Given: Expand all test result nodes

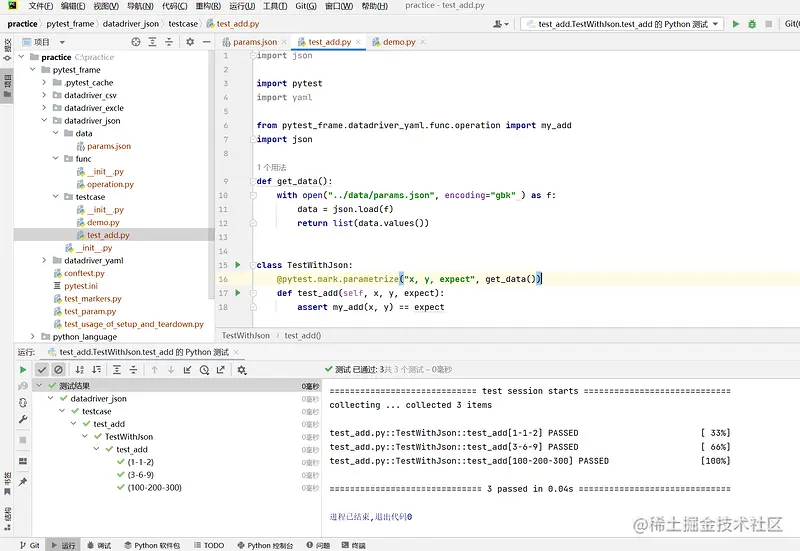Looking at the screenshot, I should (117, 370).
